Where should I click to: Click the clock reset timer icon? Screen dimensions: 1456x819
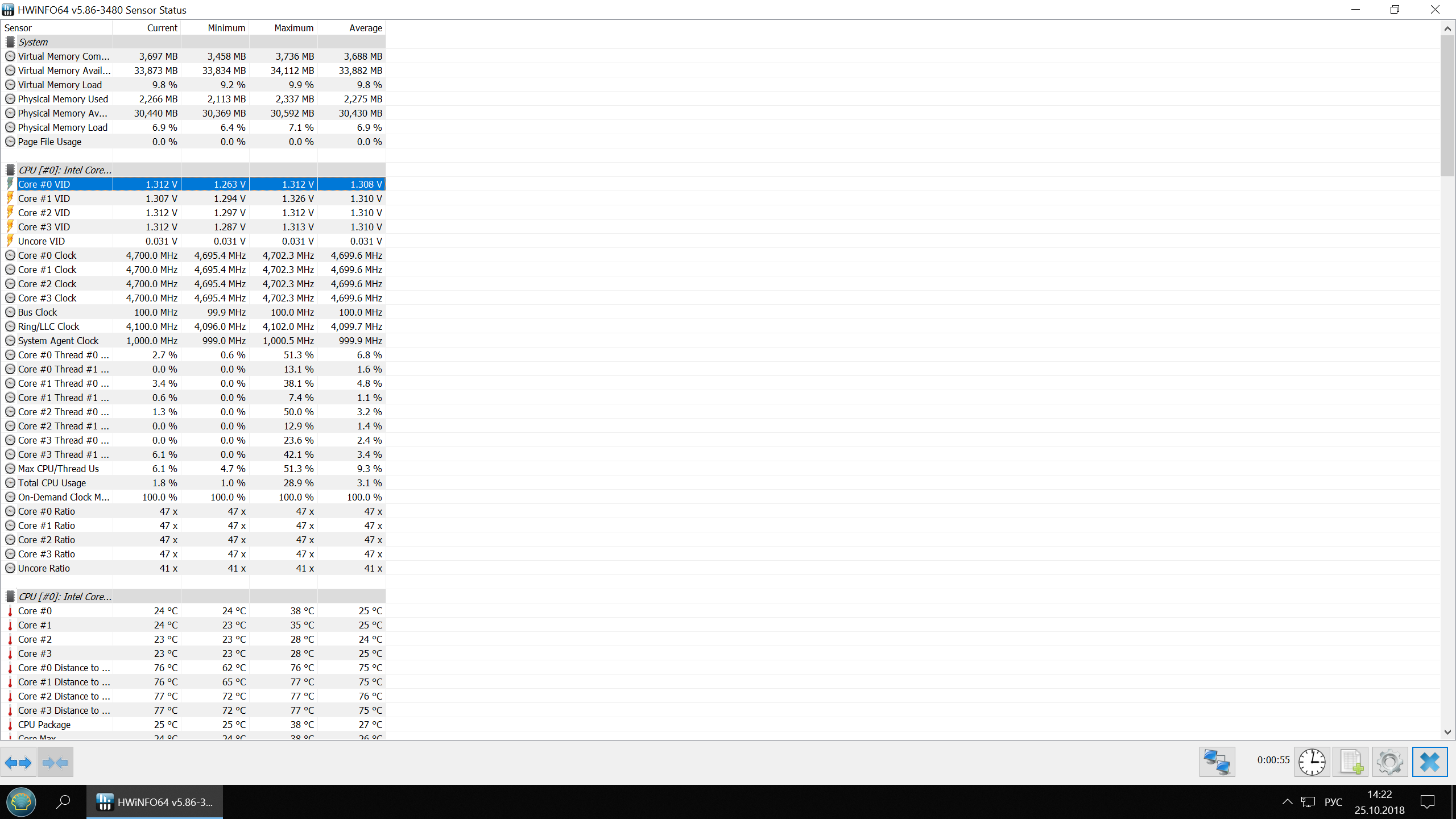(x=1312, y=762)
